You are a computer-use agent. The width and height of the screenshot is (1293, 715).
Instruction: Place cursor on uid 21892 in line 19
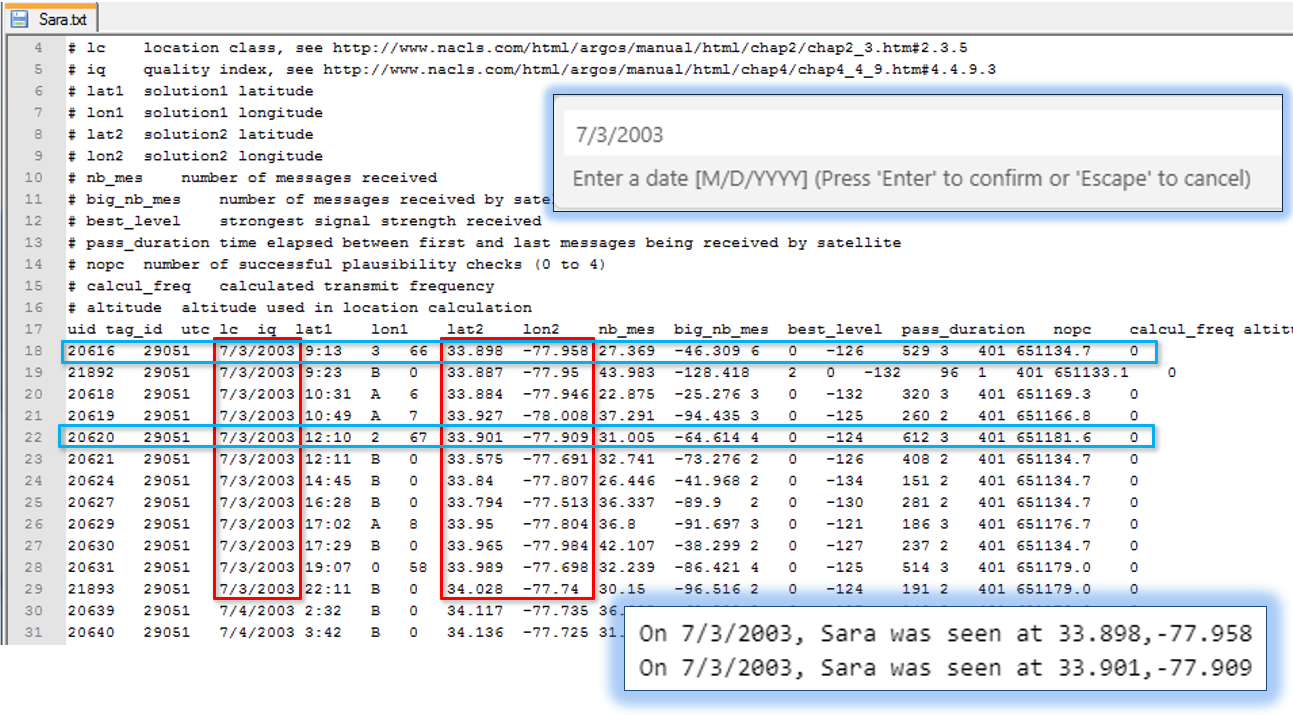(x=88, y=373)
